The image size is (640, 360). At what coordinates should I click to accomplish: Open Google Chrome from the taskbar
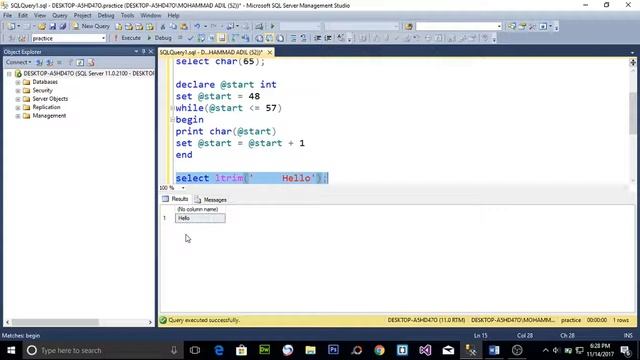[380, 350]
